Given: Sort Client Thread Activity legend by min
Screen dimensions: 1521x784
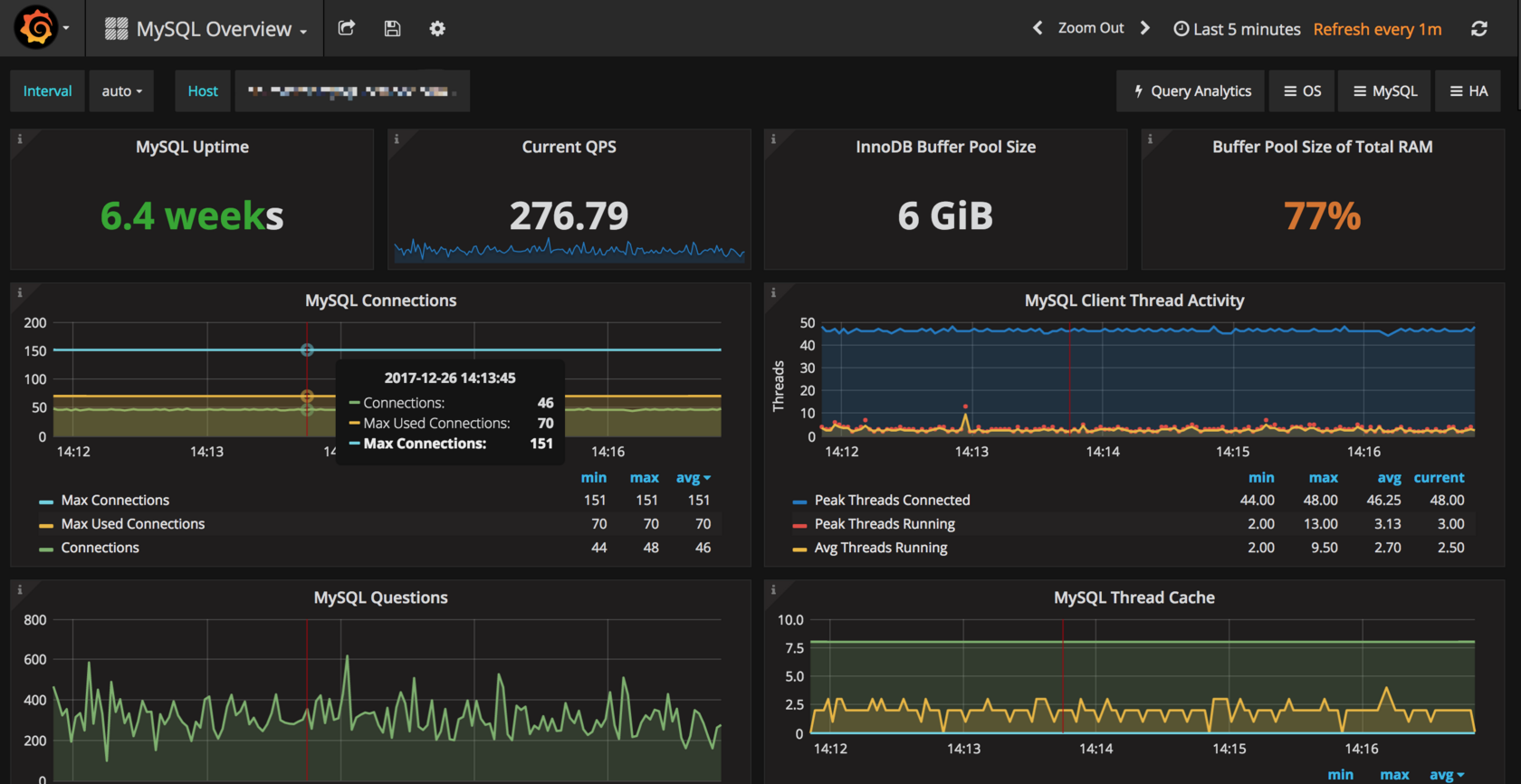Looking at the screenshot, I should 1261,478.
